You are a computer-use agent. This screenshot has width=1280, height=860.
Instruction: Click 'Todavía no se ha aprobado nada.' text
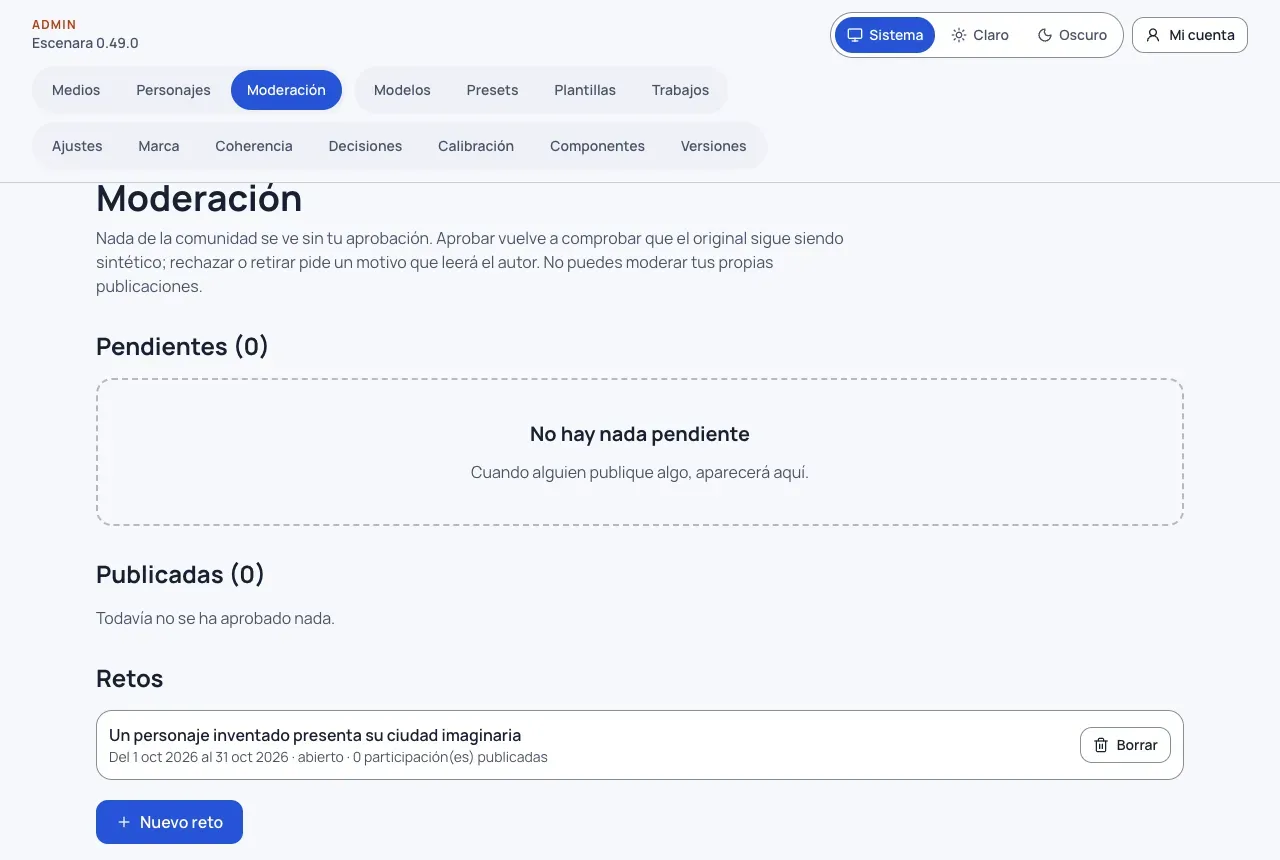pyautogui.click(x=215, y=618)
